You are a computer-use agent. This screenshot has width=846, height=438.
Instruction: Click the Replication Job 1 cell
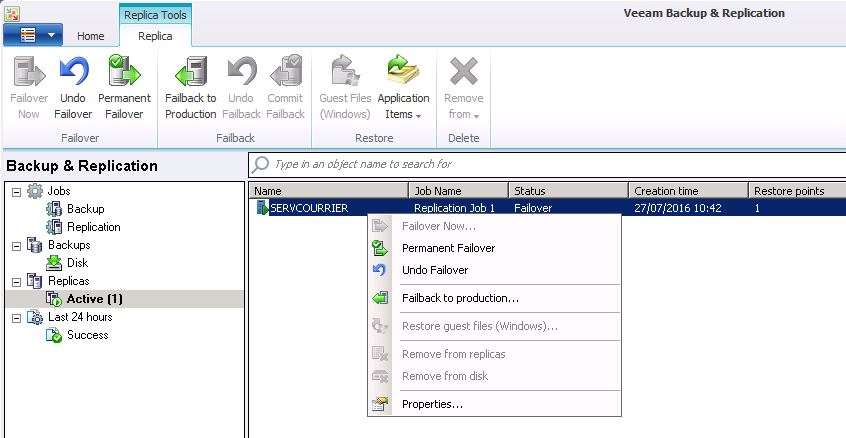tap(454, 208)
